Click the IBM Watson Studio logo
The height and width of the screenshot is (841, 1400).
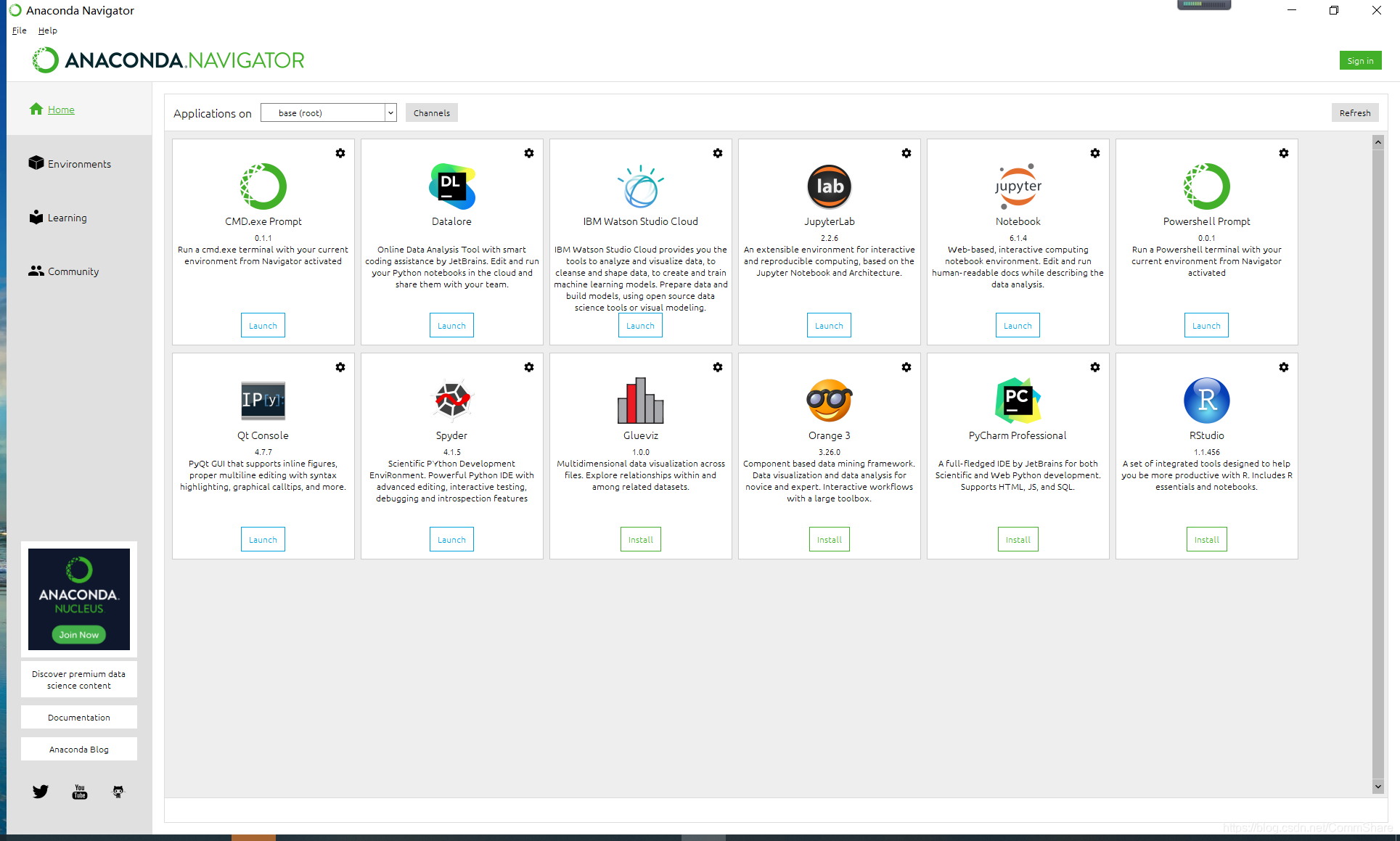640,186
